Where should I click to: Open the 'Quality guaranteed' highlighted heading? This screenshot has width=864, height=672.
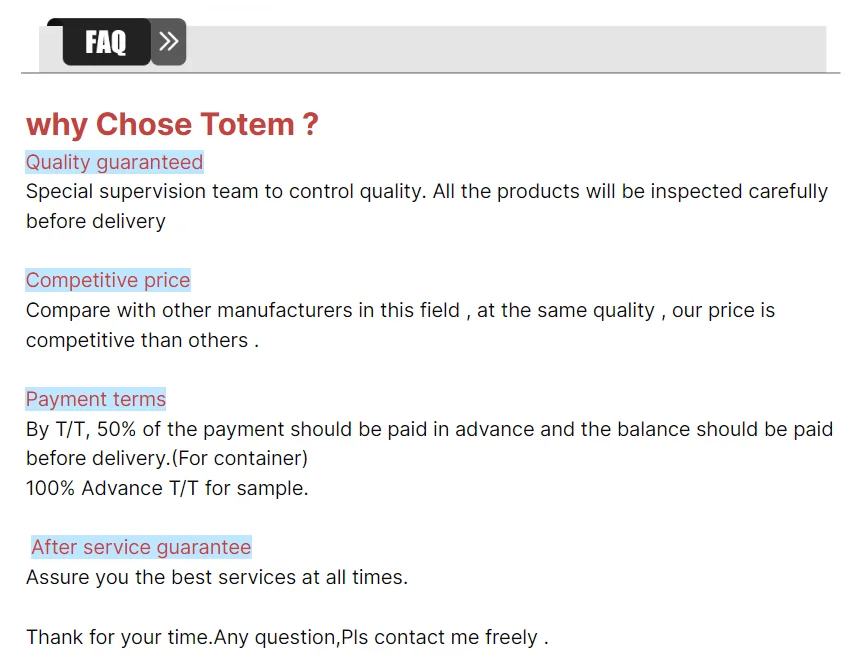tap(114, 162)
